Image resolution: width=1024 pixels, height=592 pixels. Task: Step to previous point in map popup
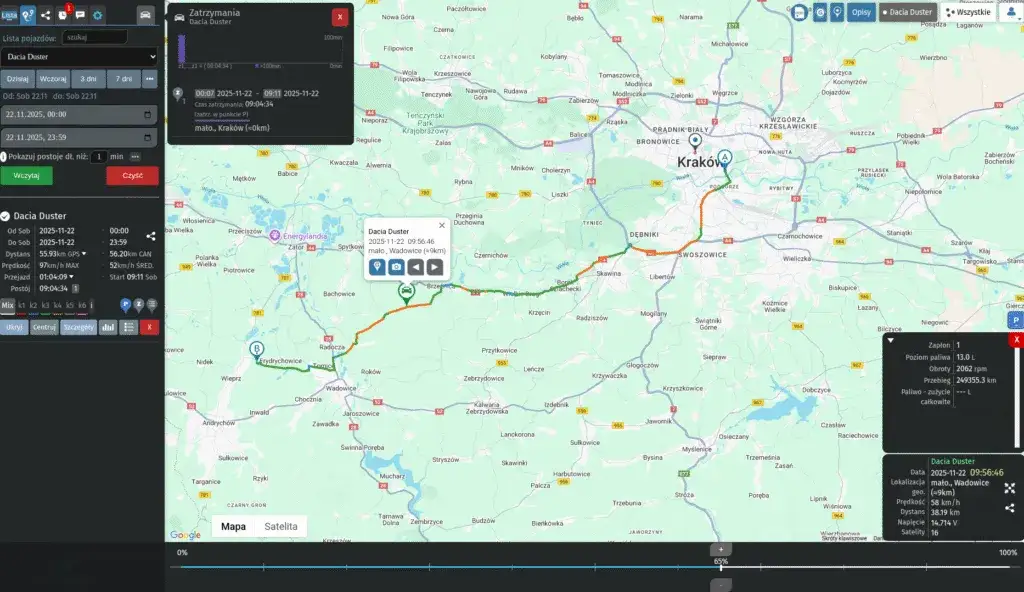(415, 267)
